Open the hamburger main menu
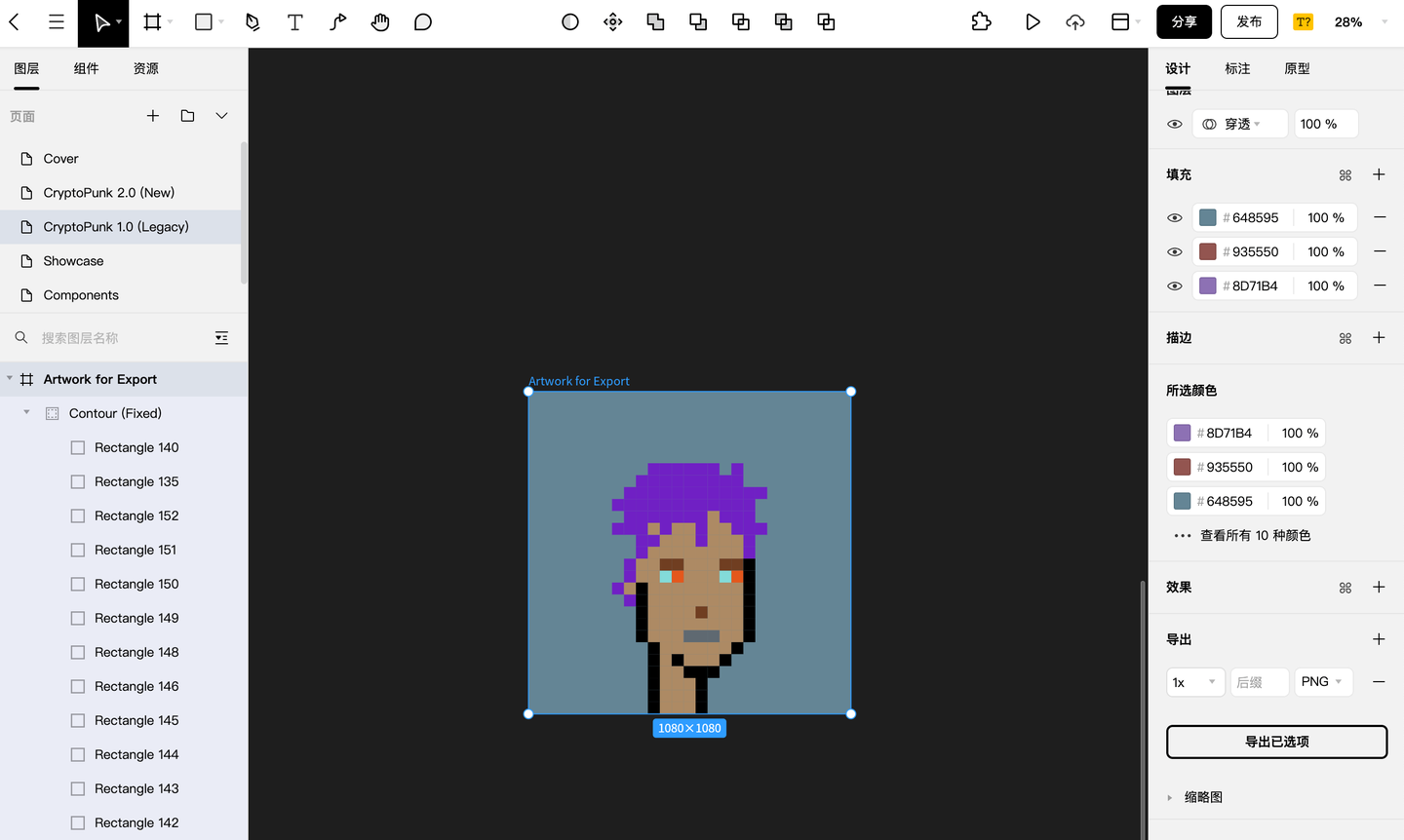The image size is (1404, 840). tap(57, 21)
